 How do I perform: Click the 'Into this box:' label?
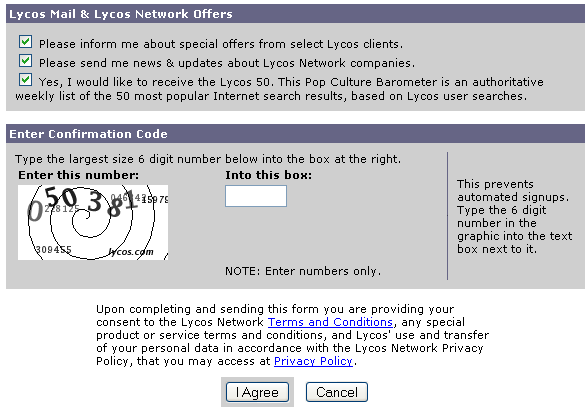[268, 175]
